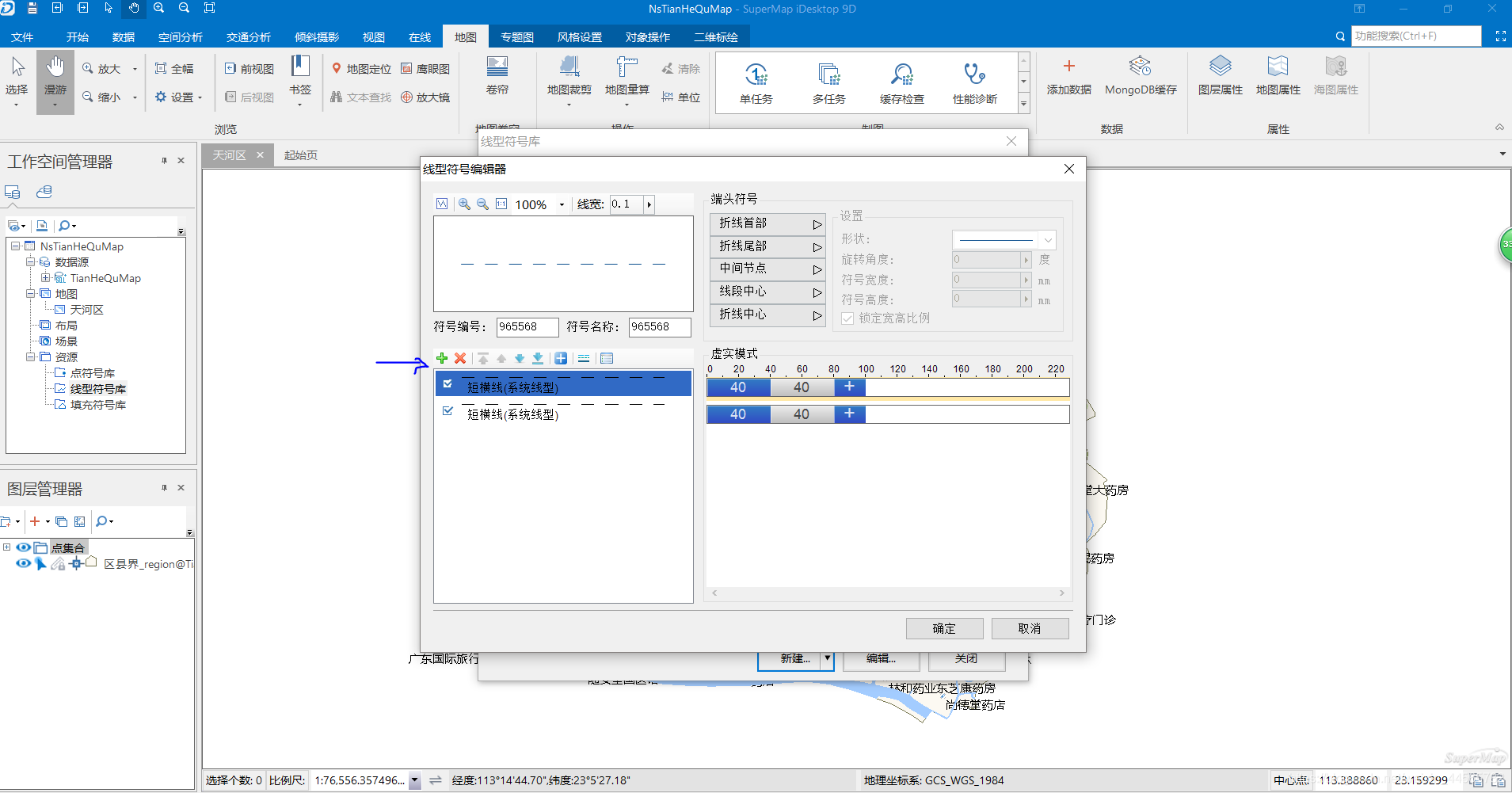Image resolution: width=1512 pixels, height=793 pixels.
Task: Click 确定 in line symbol editor
Action: point(944,628)
